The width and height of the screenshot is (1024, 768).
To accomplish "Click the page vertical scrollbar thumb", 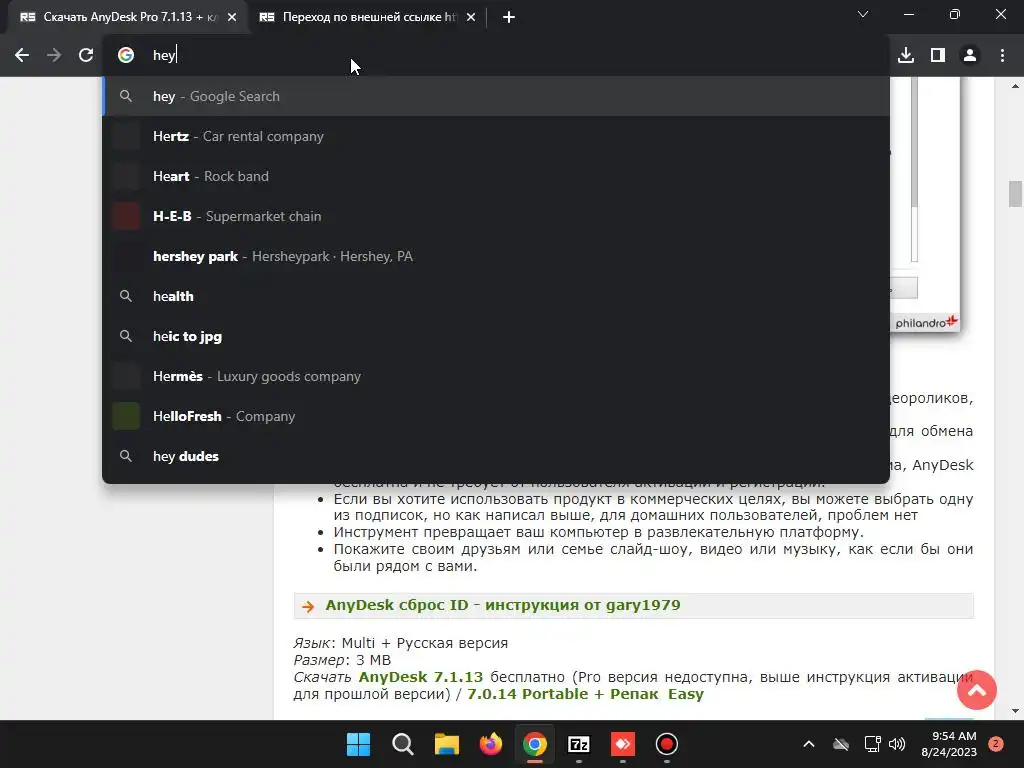I will click(x=1015, y=194).
